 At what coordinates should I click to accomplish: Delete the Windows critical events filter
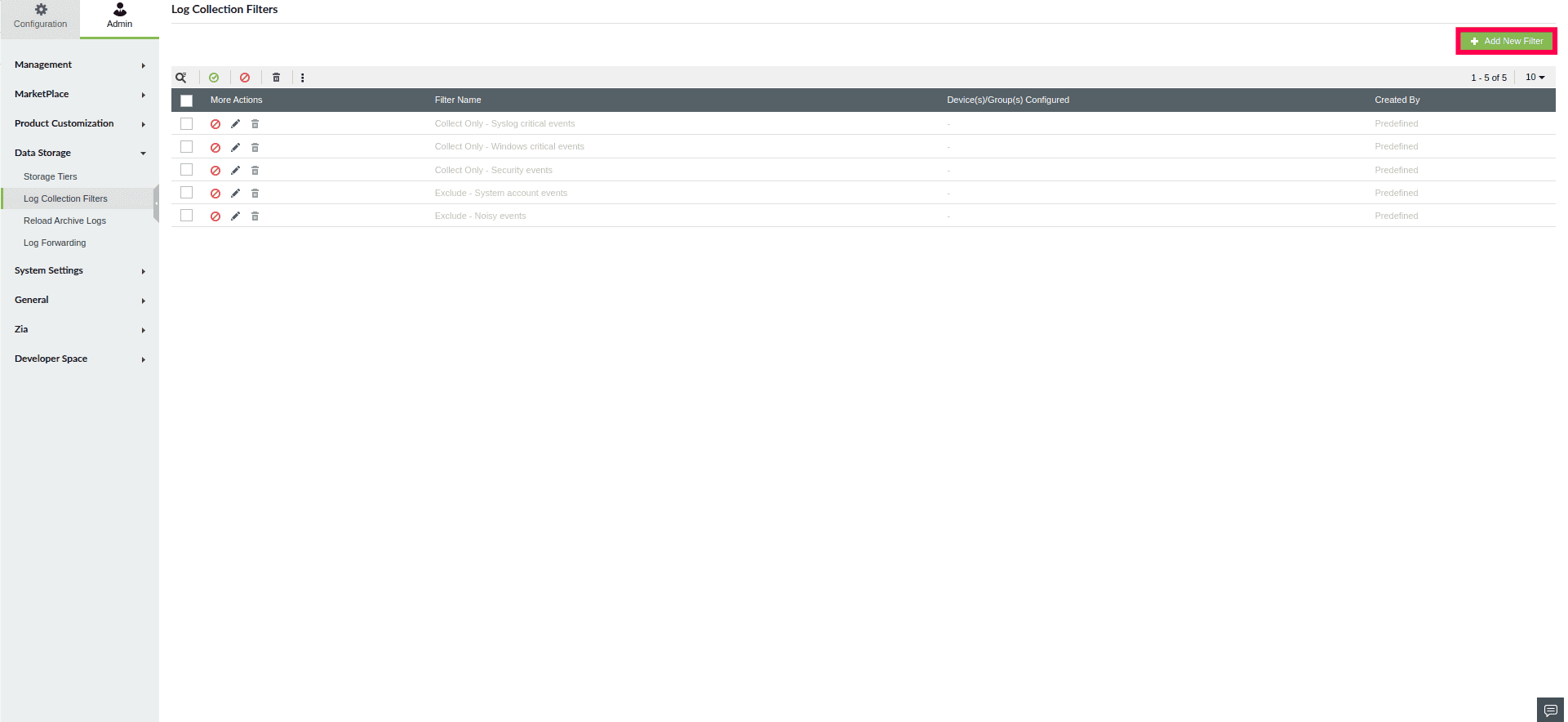pos(255,147)
